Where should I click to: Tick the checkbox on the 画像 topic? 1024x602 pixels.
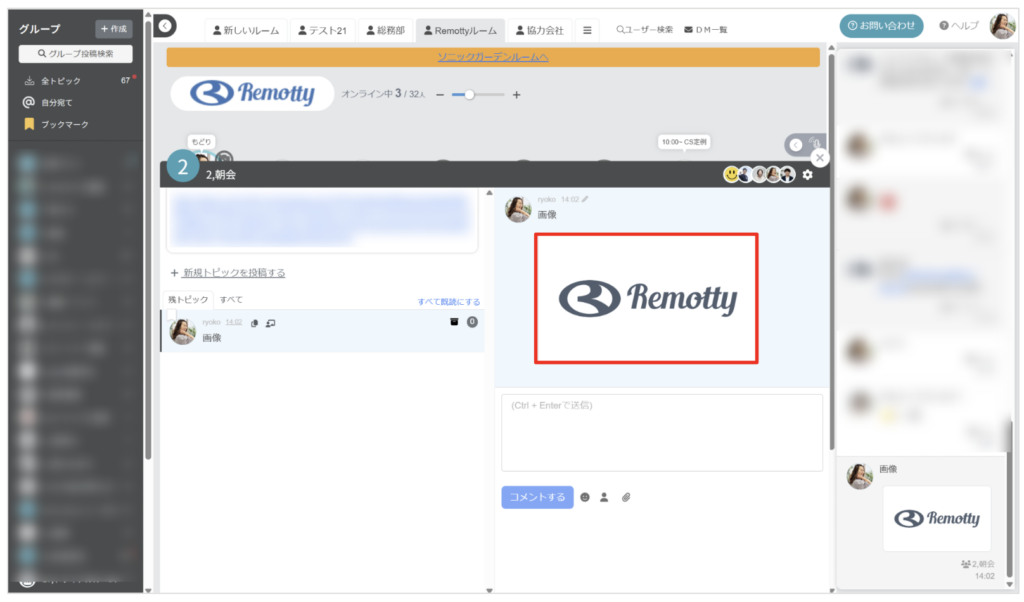172,315
